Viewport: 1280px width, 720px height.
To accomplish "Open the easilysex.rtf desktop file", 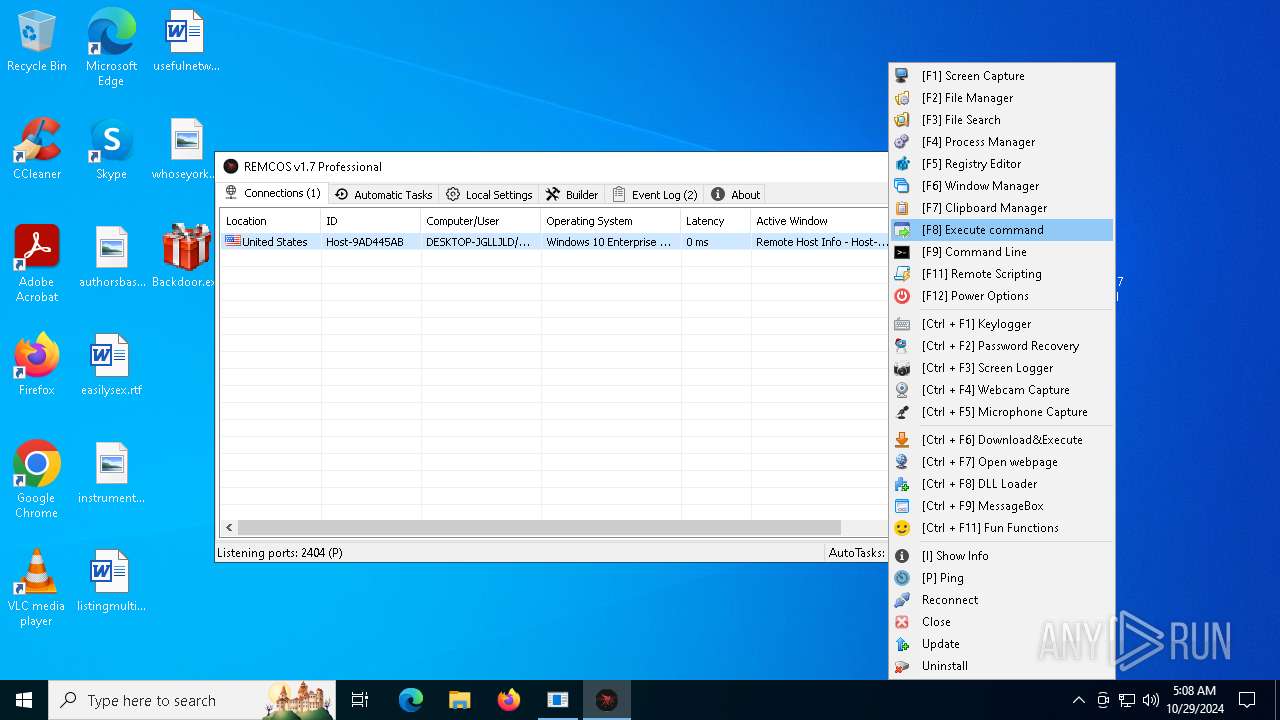I will tap(111, 365).
